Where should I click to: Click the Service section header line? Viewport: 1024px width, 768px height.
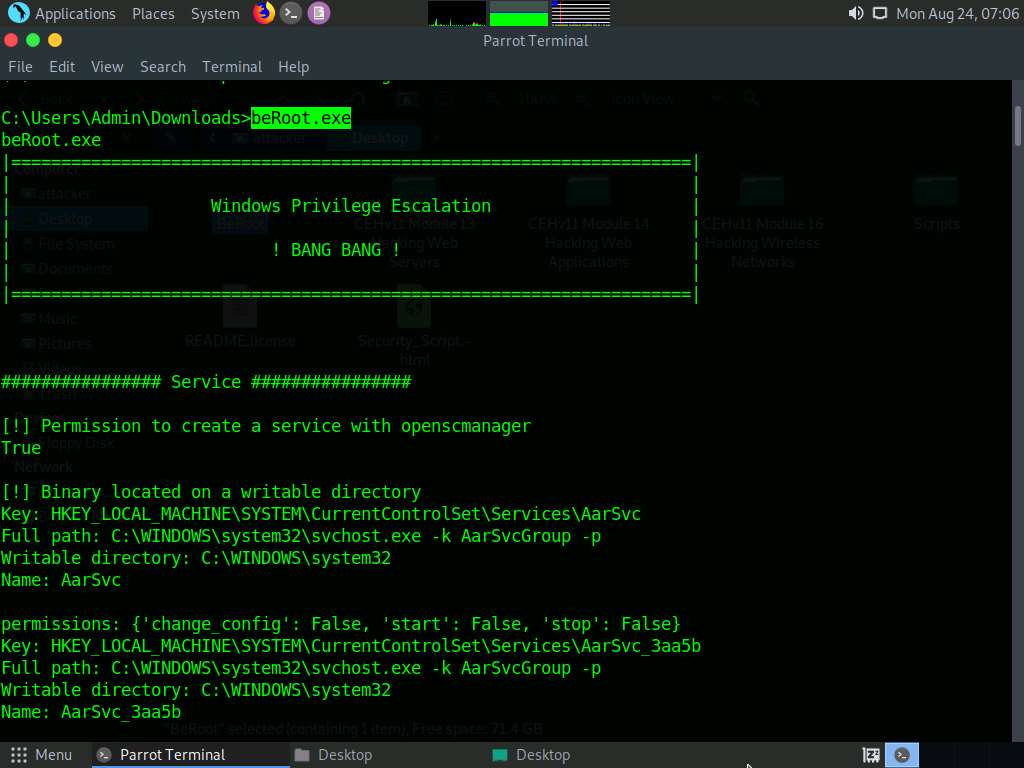pos(206,382)
